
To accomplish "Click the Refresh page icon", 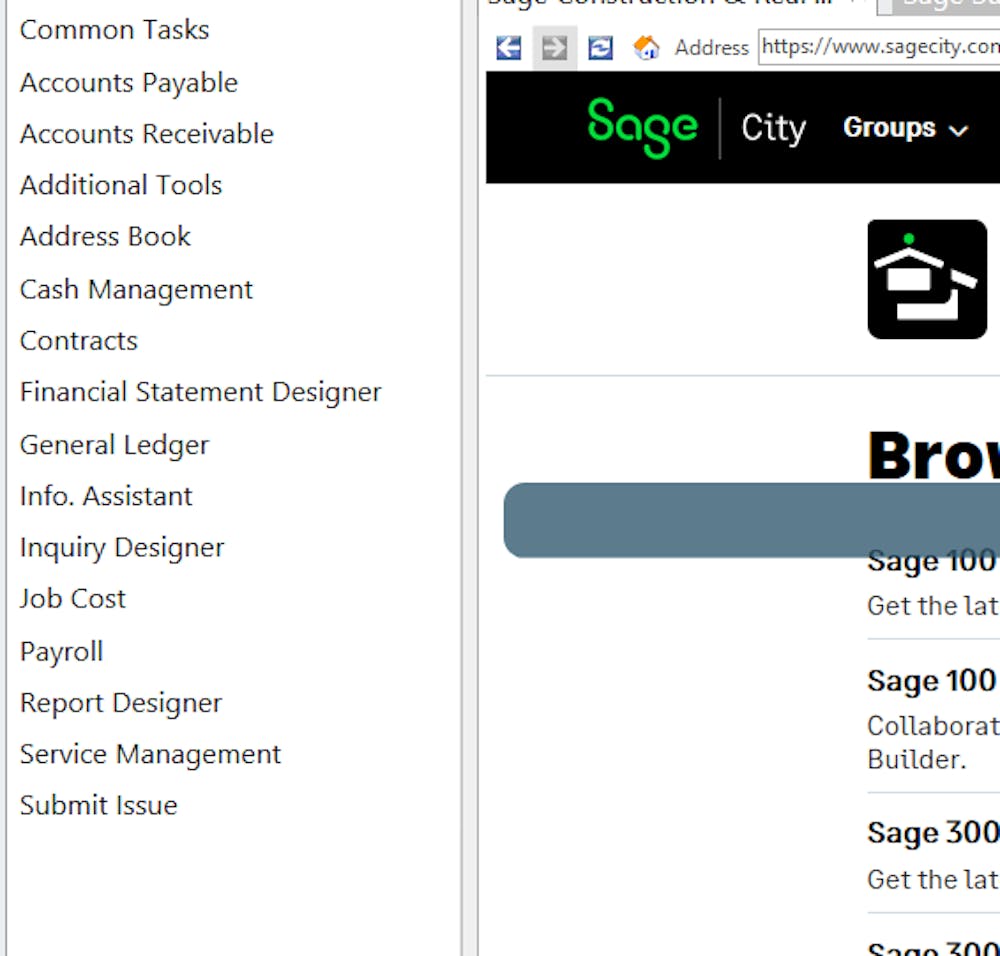I will coord(600,48).
